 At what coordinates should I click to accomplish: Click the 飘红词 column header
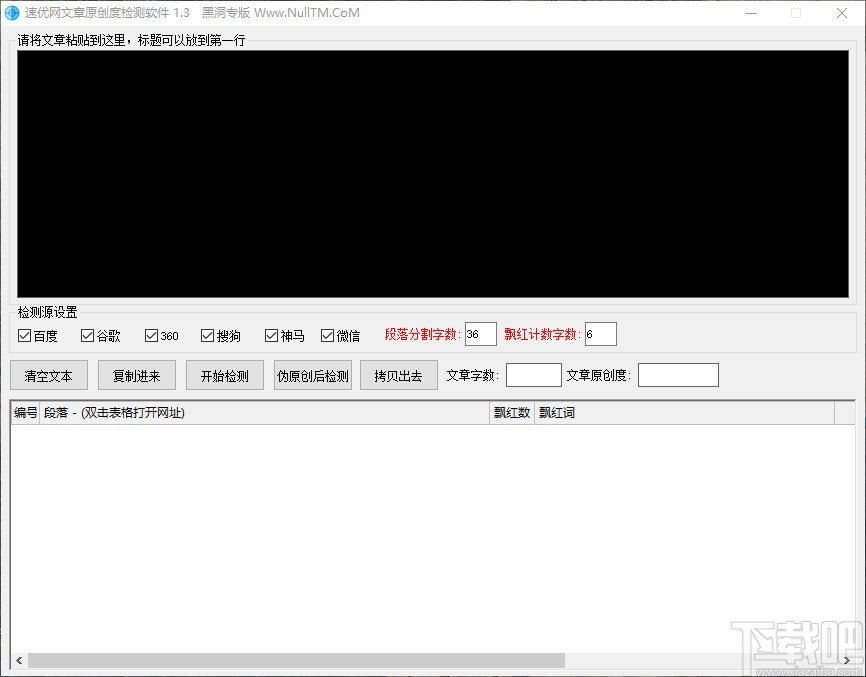(684, 412)
